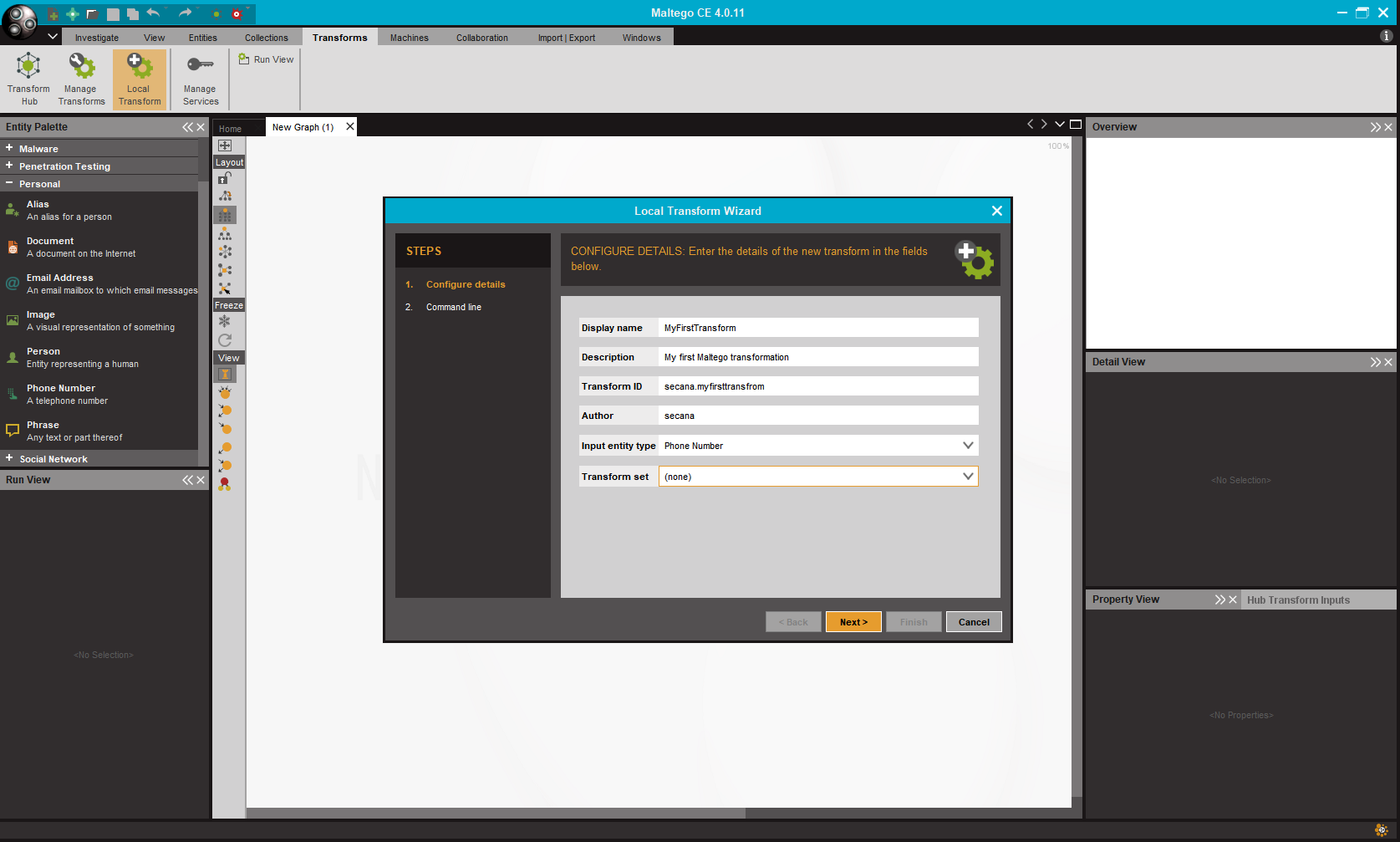This screenshot has height=842, width=1400.
Task: Click the open folder icon in the title bar
Action: coord(93,14)
